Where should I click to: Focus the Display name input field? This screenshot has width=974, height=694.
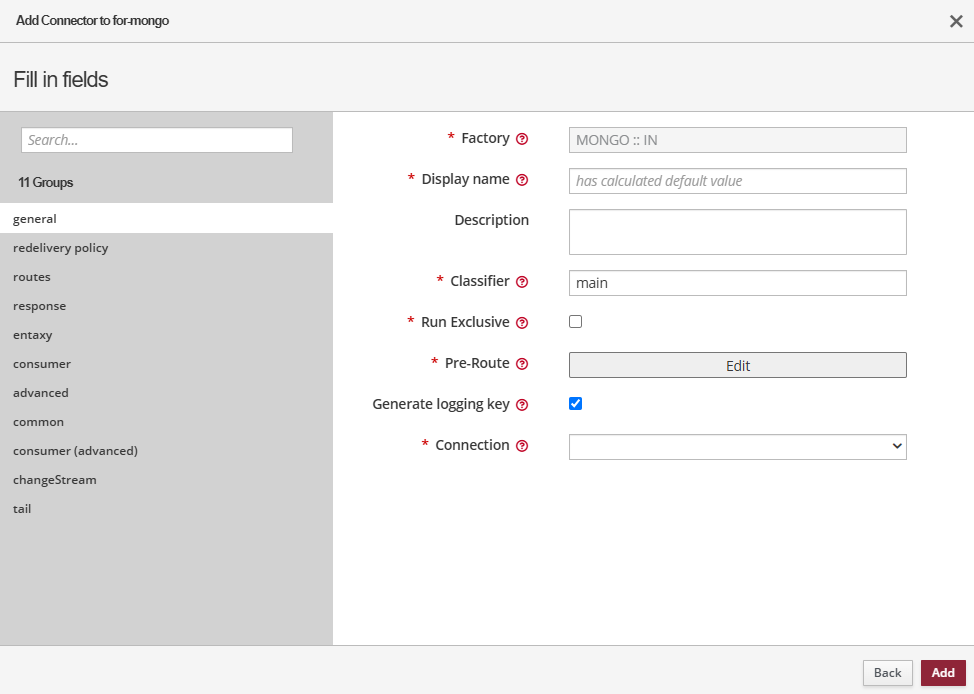pyautogui.click(x=737, y=181)
